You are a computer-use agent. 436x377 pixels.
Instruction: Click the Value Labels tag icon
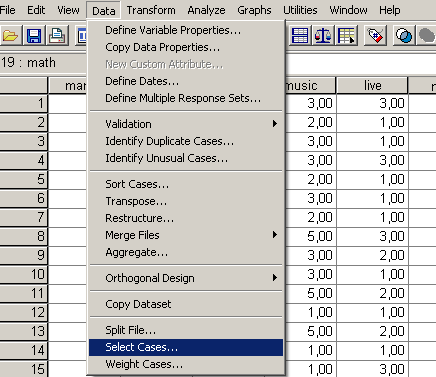(375, 36)
